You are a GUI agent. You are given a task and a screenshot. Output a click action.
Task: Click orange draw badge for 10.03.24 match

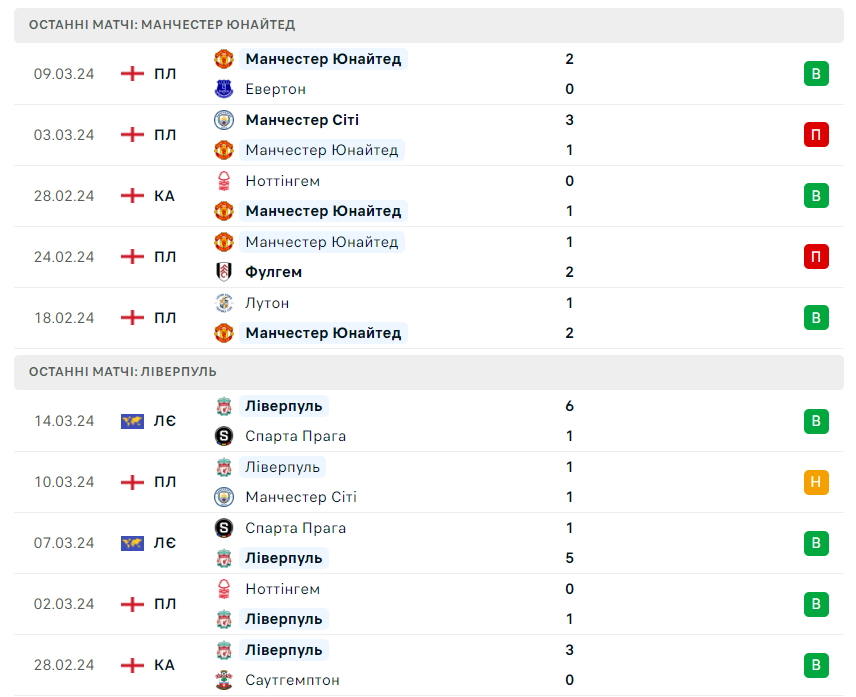(x=816, y=482)
